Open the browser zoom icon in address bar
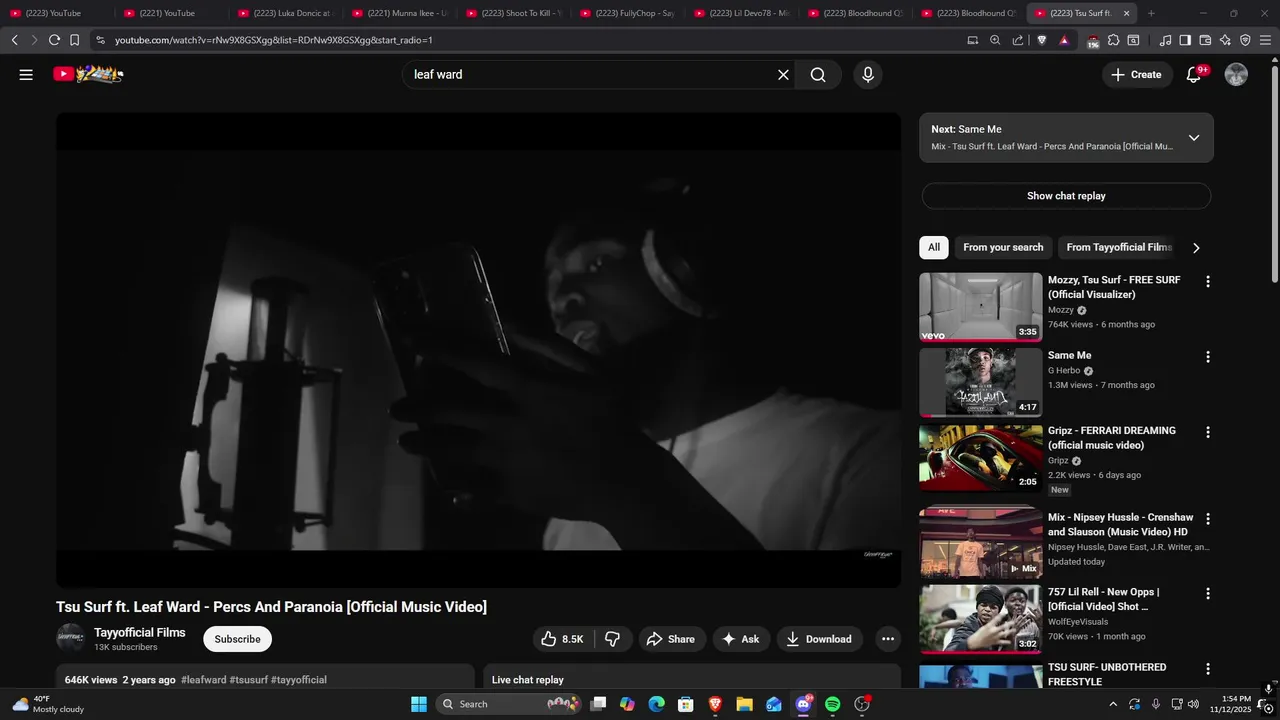The image size is (1280, 720). pos(995,40)
